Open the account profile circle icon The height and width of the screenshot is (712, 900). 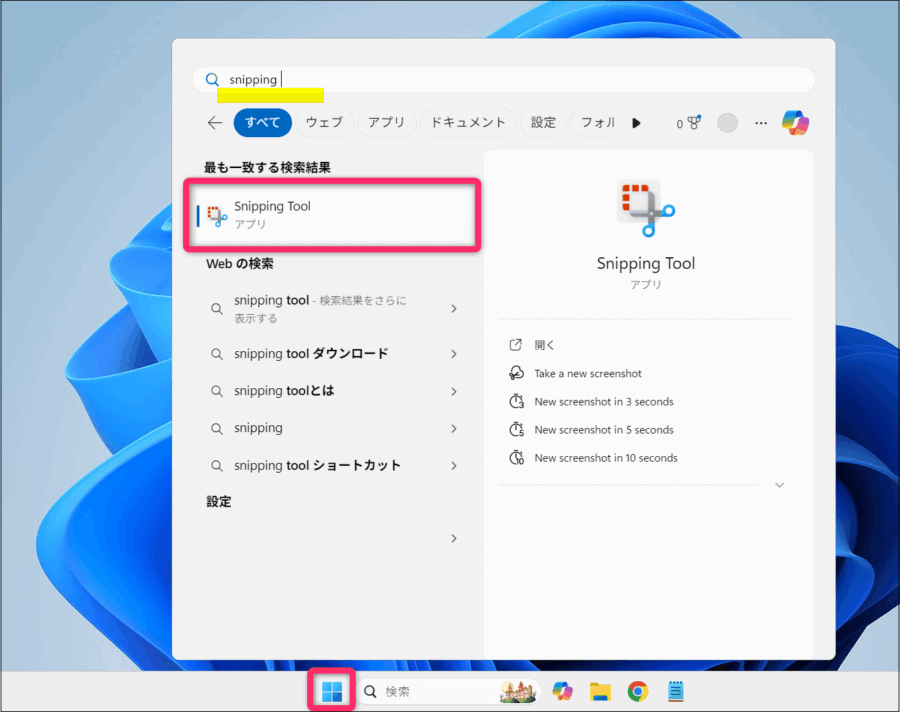click(727, 122)
